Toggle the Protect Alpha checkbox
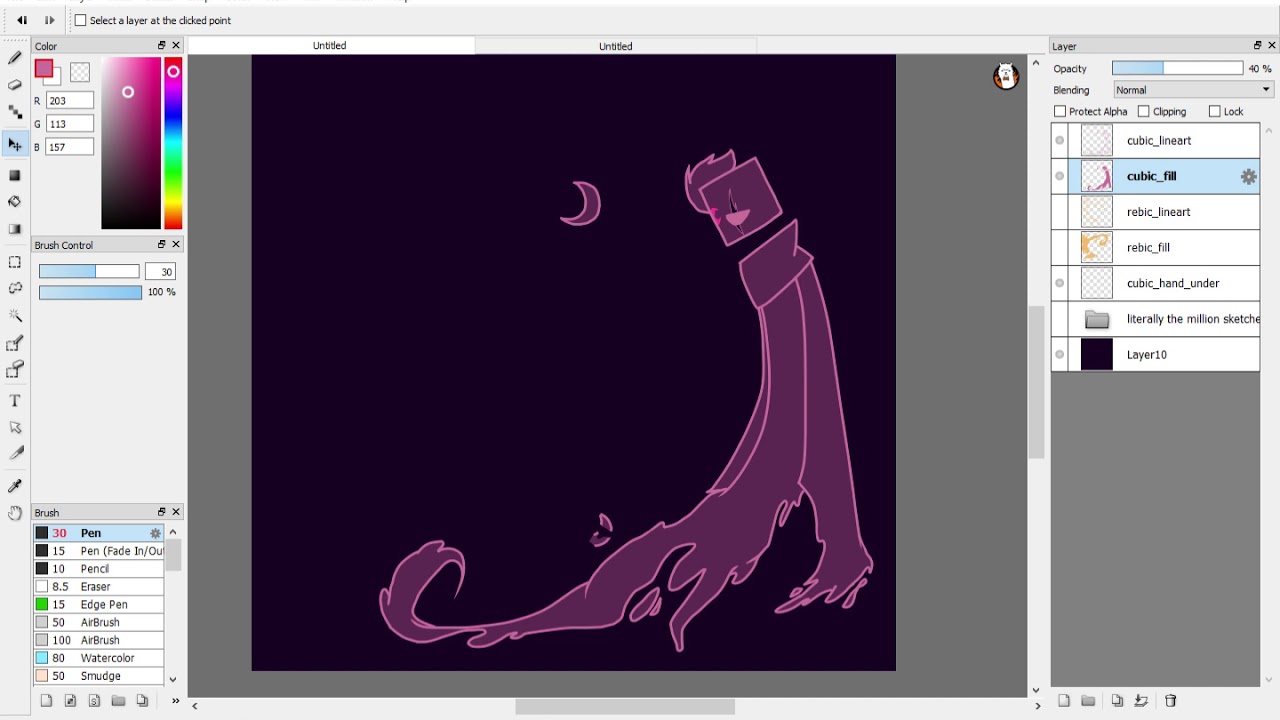Screen dimensions: 1280x720 (1060, 111)
